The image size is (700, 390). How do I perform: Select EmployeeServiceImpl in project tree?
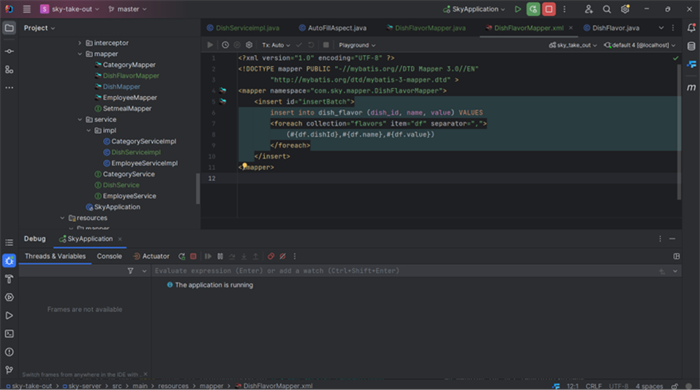(144, 163)
